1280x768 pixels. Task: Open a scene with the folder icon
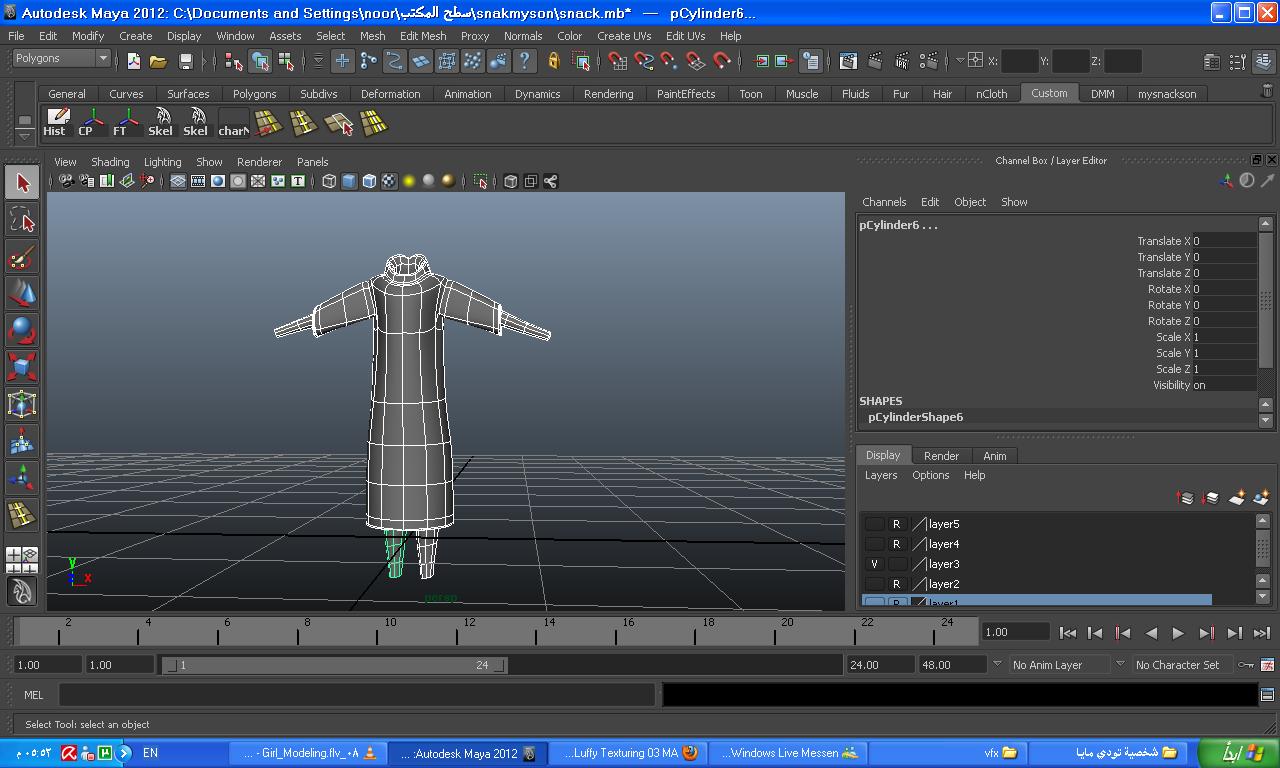tap(158, 61)
